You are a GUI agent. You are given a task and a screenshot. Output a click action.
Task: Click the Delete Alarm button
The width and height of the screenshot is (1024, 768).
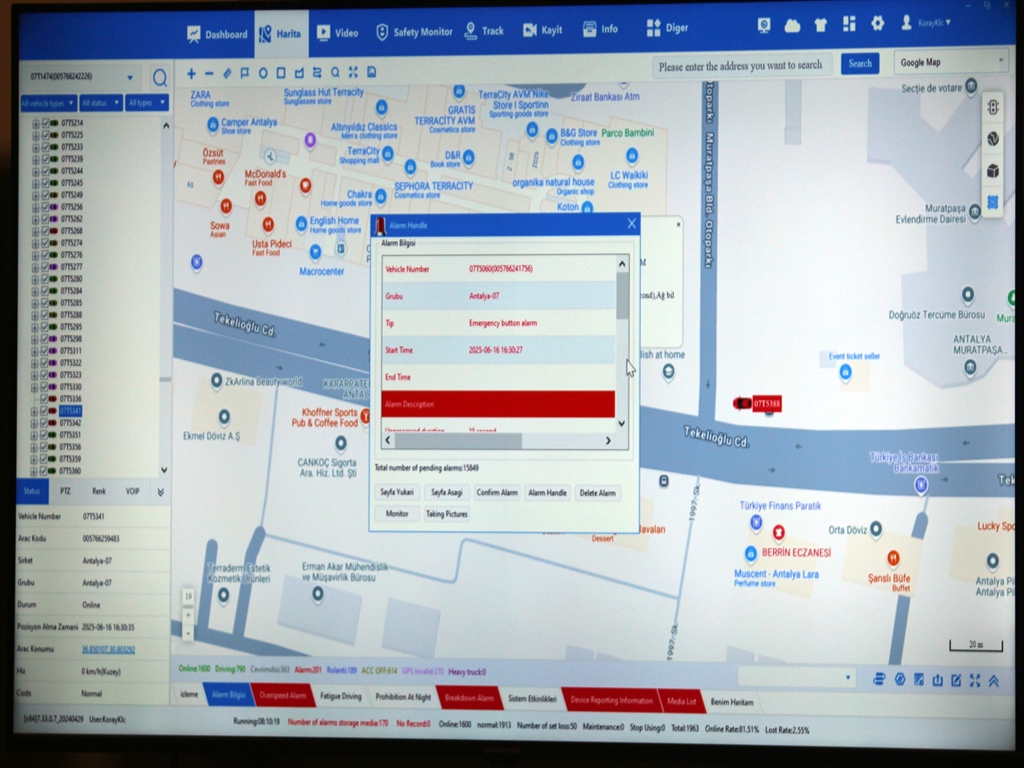point(598,492)
